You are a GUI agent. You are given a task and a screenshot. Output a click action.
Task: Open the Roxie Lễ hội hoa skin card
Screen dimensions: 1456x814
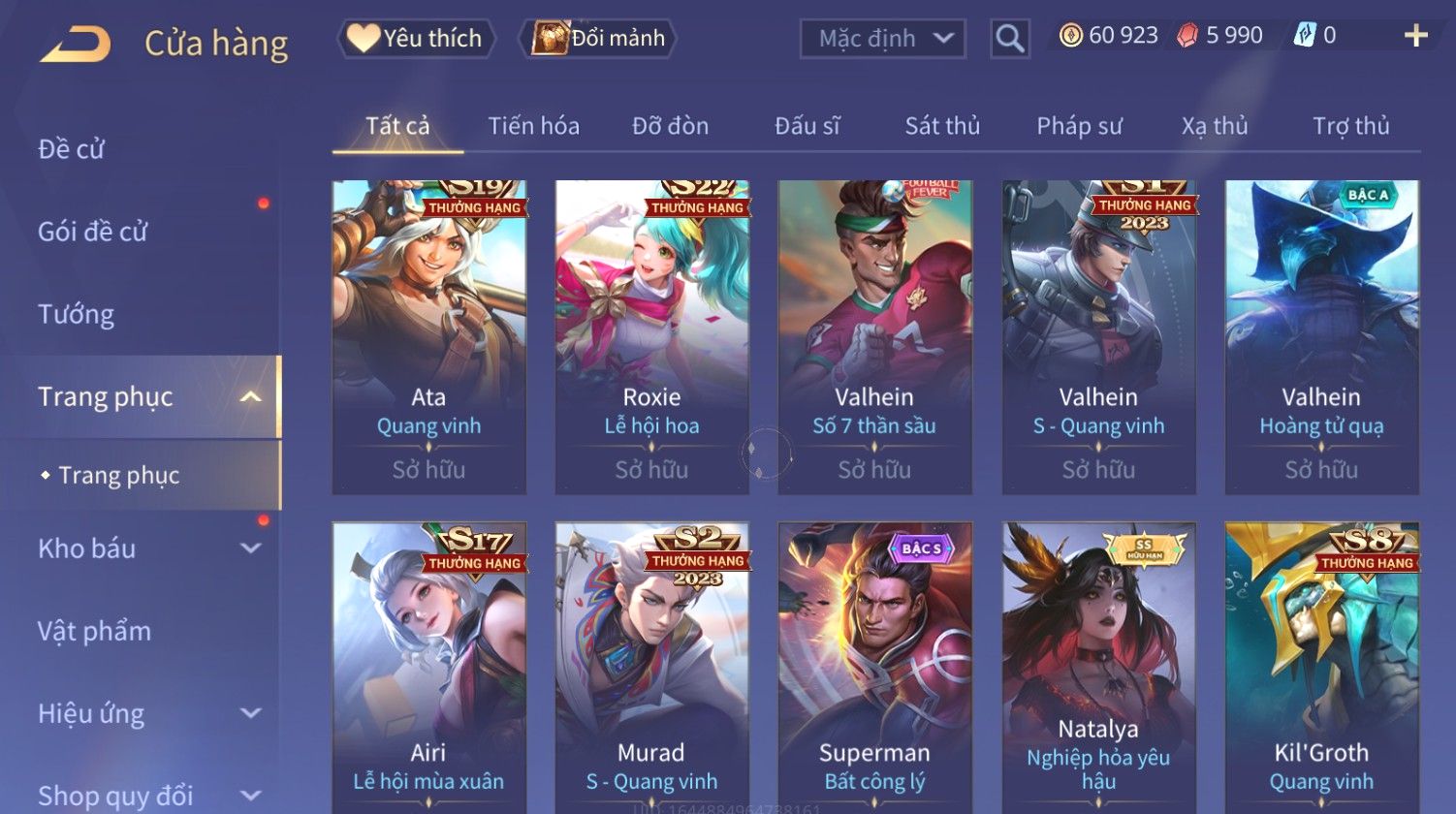pos(651,337)
